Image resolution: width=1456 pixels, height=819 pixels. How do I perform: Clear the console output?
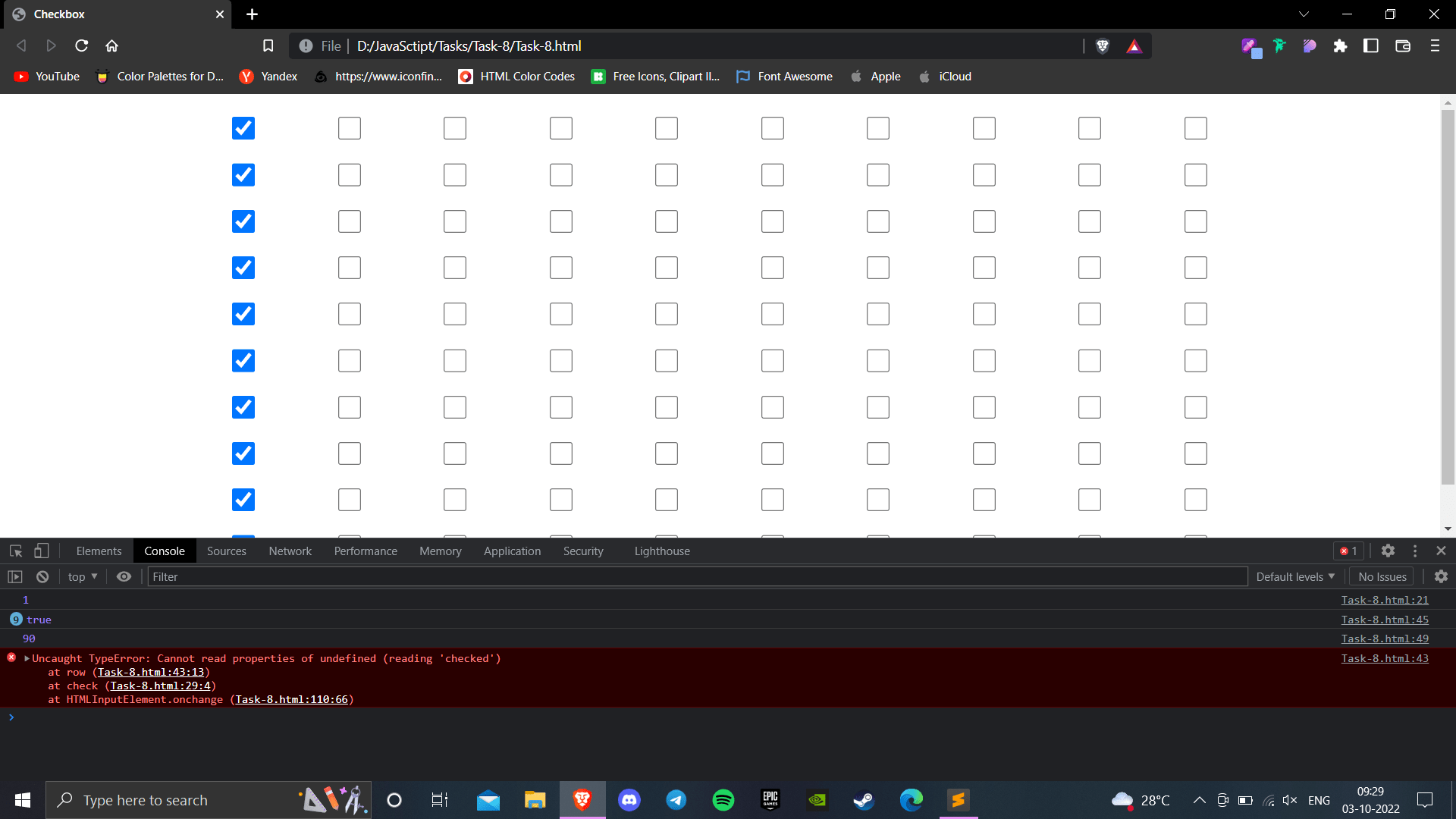tap(42, 576)
